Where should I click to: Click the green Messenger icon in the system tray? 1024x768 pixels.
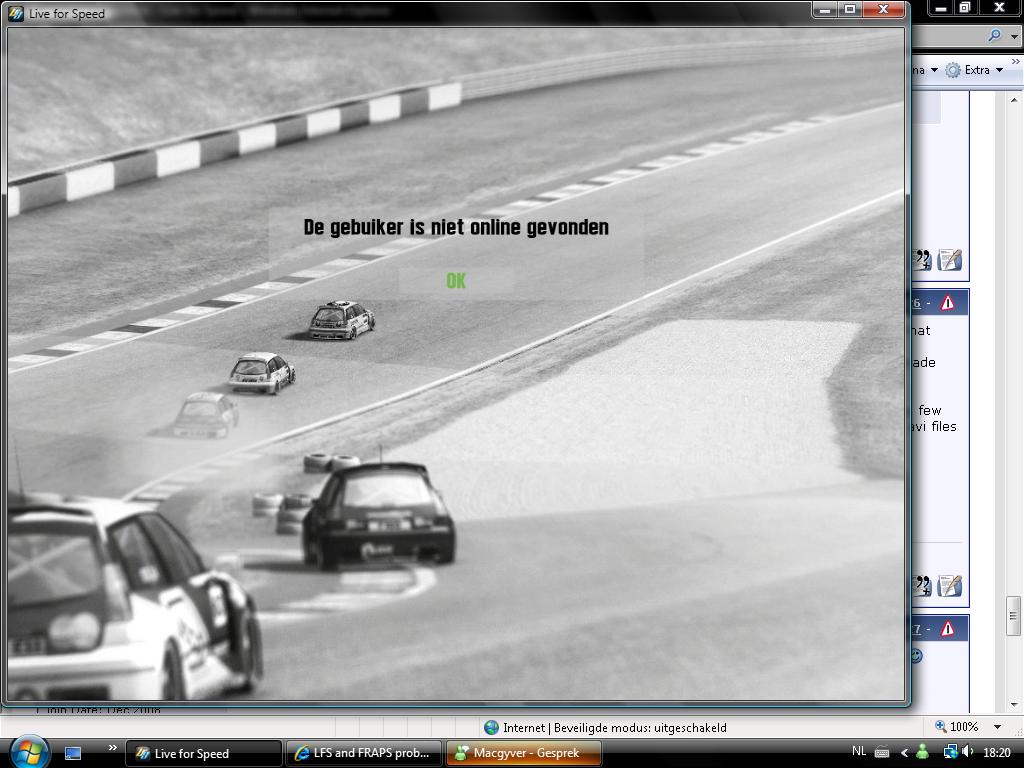pyautogui.click(x=922, y=752)
